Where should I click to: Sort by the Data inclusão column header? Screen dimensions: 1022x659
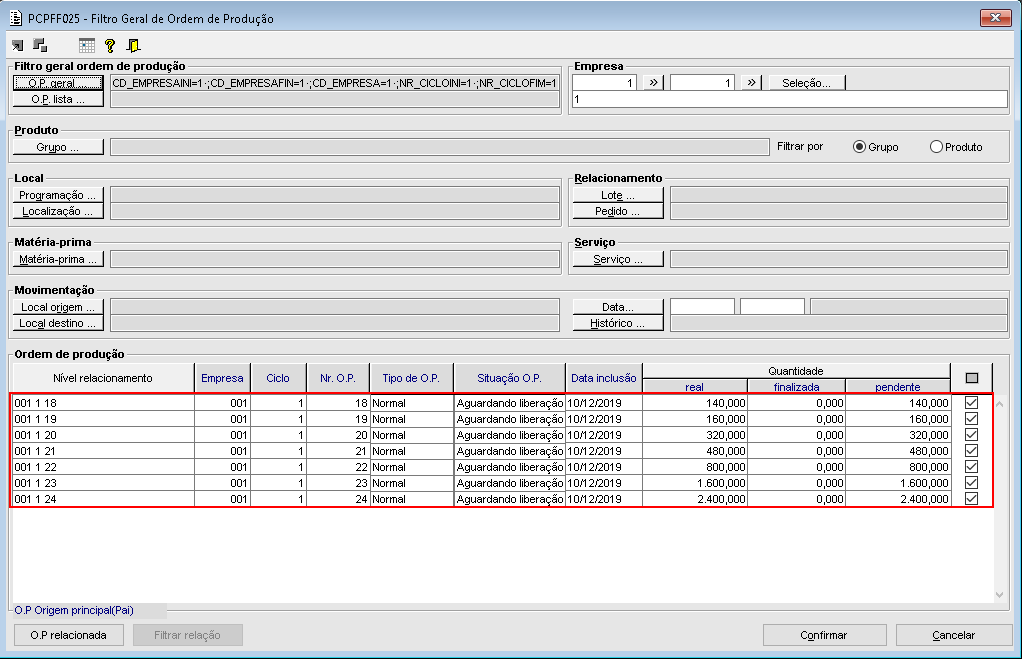[x=604, y=378]
